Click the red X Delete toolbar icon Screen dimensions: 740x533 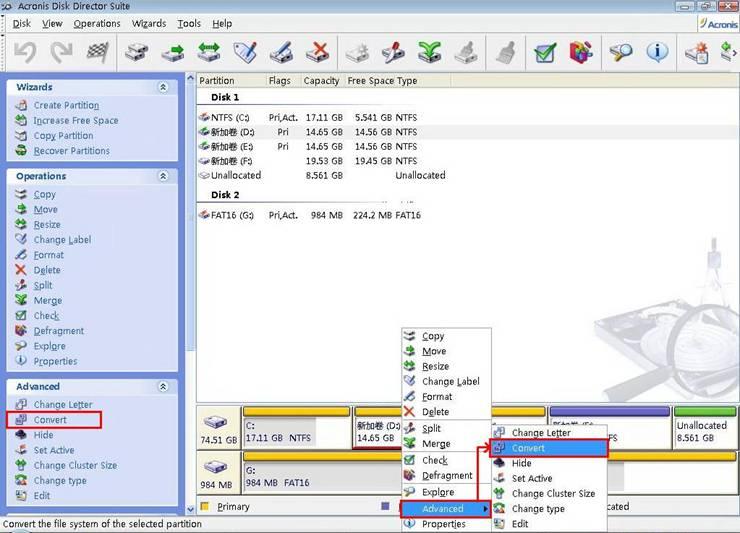click(318, 51)
